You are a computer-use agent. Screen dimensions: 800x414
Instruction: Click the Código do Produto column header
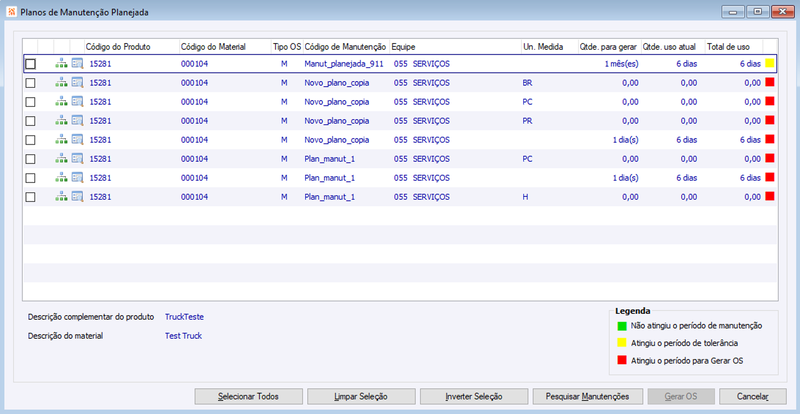coord(132,47)
